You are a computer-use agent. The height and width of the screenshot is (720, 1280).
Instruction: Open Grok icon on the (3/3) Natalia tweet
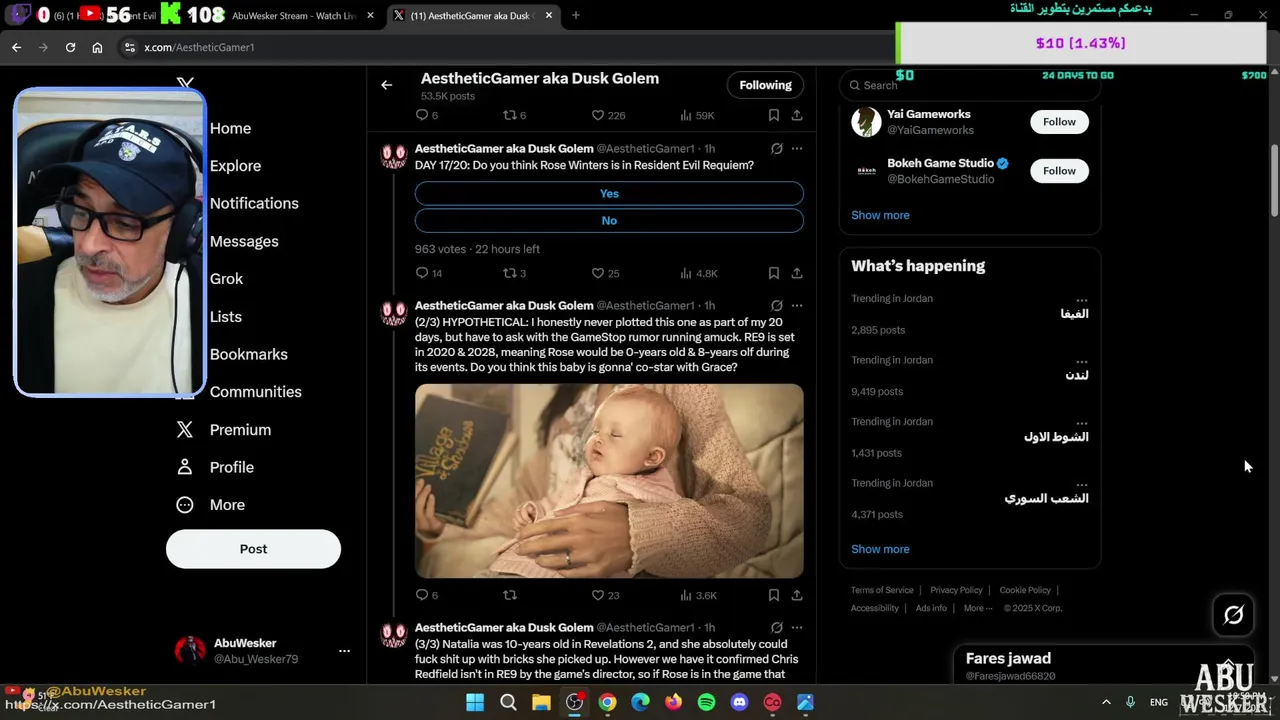(x=776, y=627)
